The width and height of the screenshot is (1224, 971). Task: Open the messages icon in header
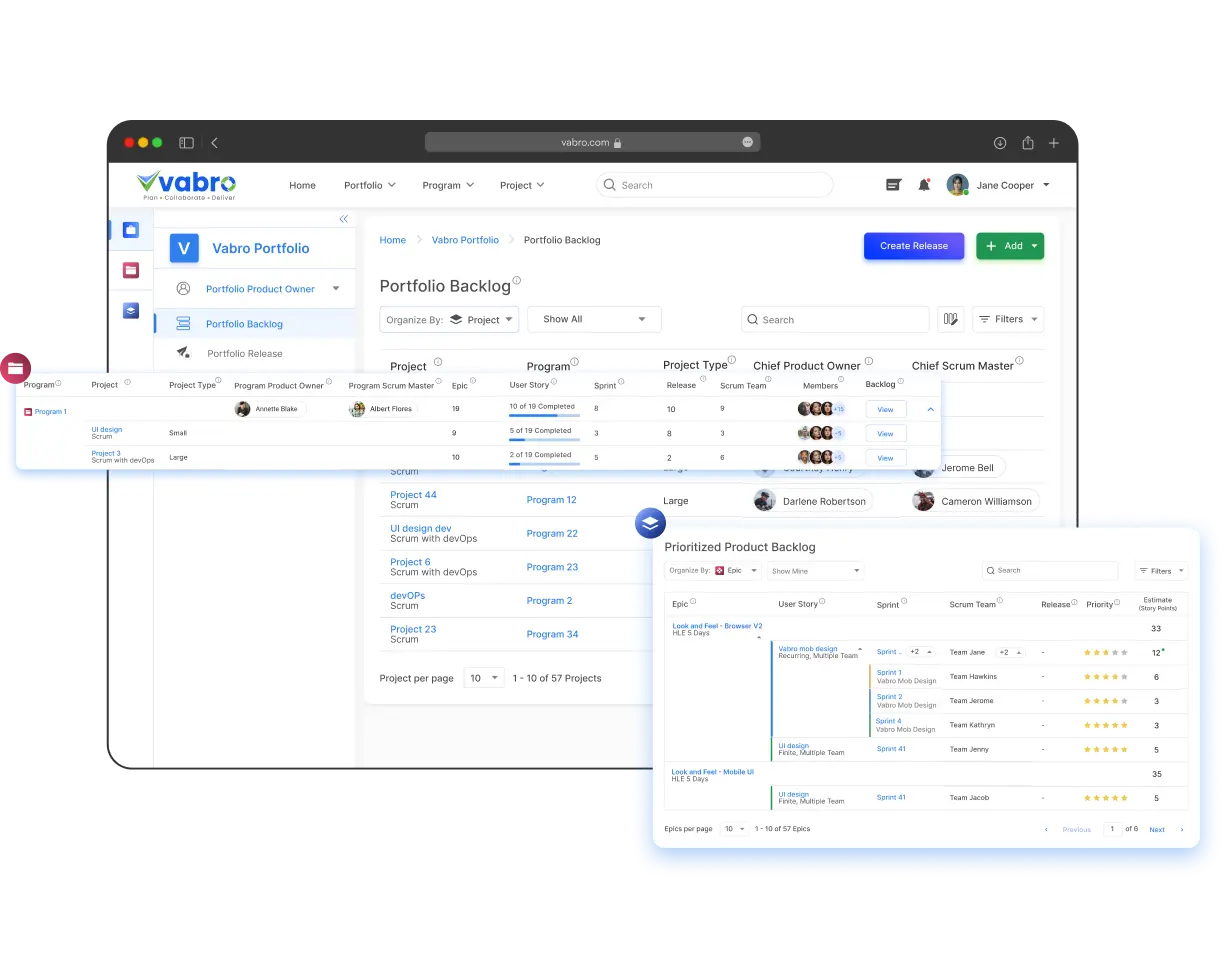click(x=893, y=185)
